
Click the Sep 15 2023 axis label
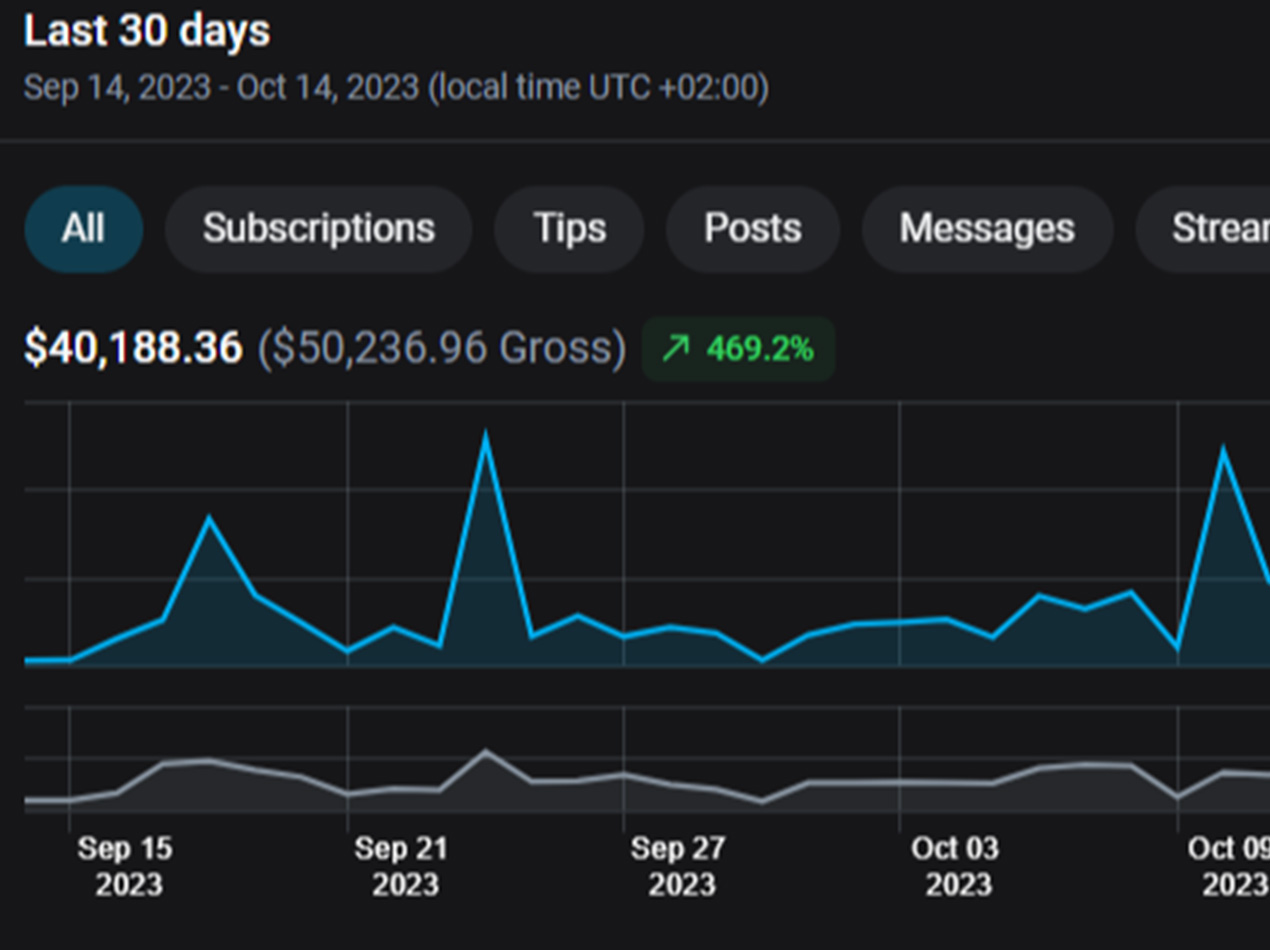pyautogui.click(x=125, y=866)
